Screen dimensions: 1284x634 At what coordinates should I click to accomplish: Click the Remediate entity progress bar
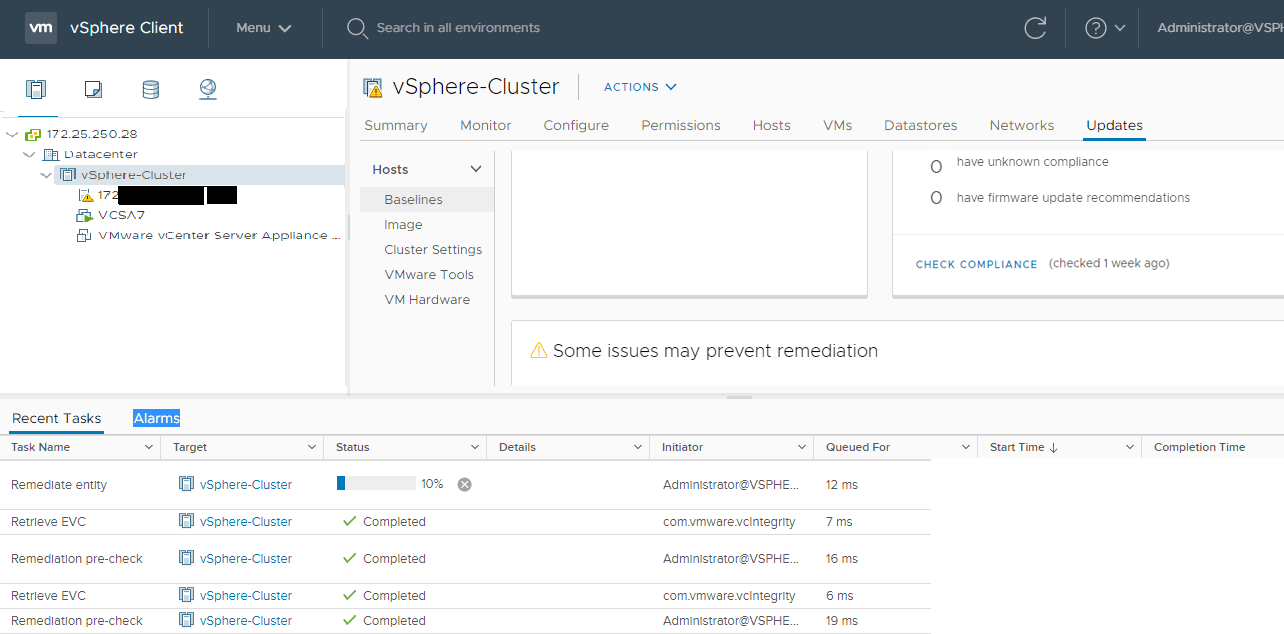coord(376,484)
